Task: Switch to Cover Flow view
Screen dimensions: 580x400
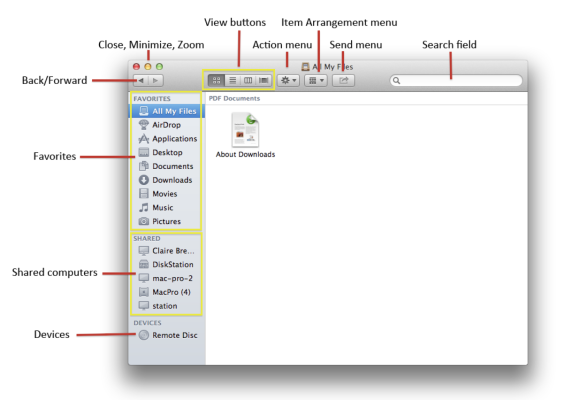Action: click(x=264, y=80)
